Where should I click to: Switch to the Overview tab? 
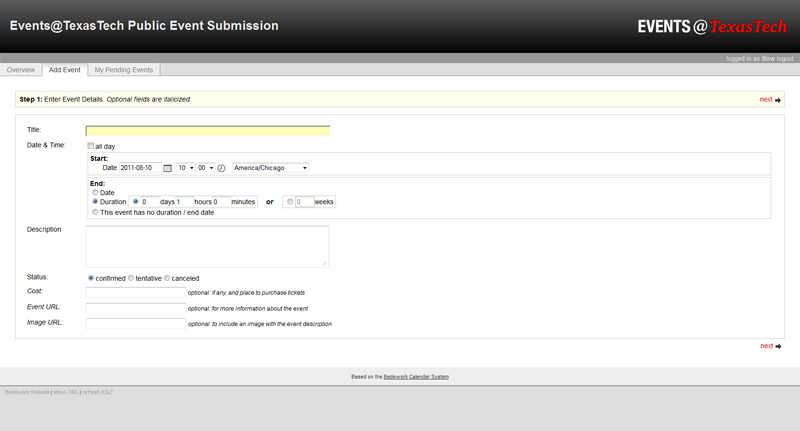coord(21,70)
